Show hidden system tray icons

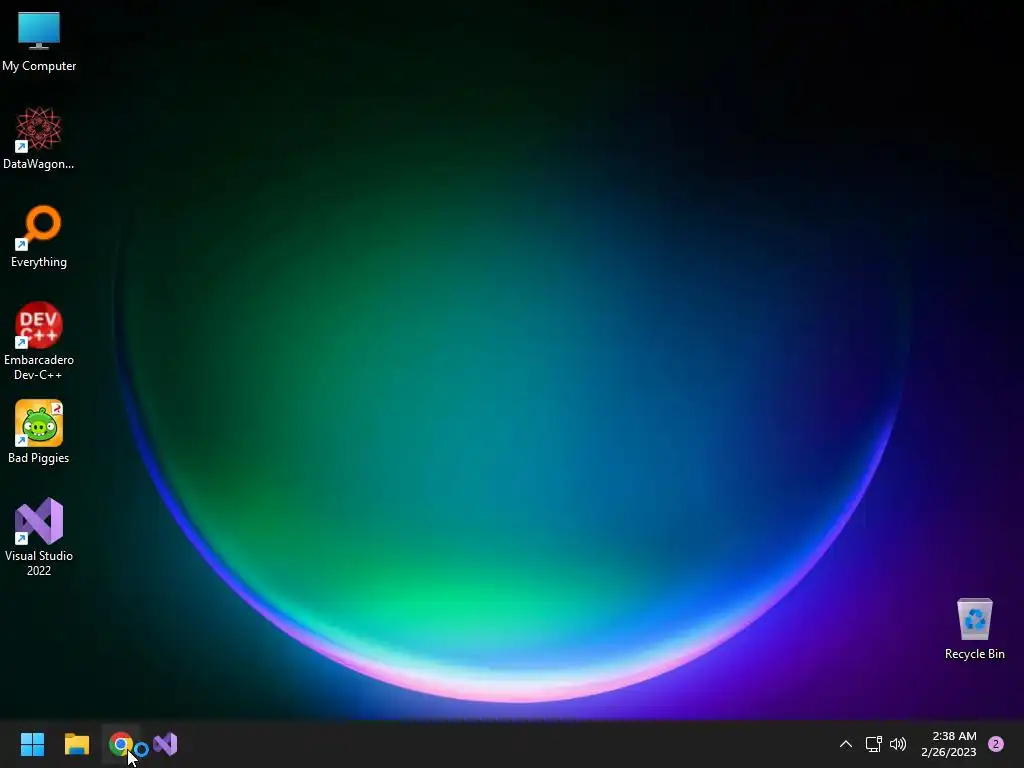846,744
